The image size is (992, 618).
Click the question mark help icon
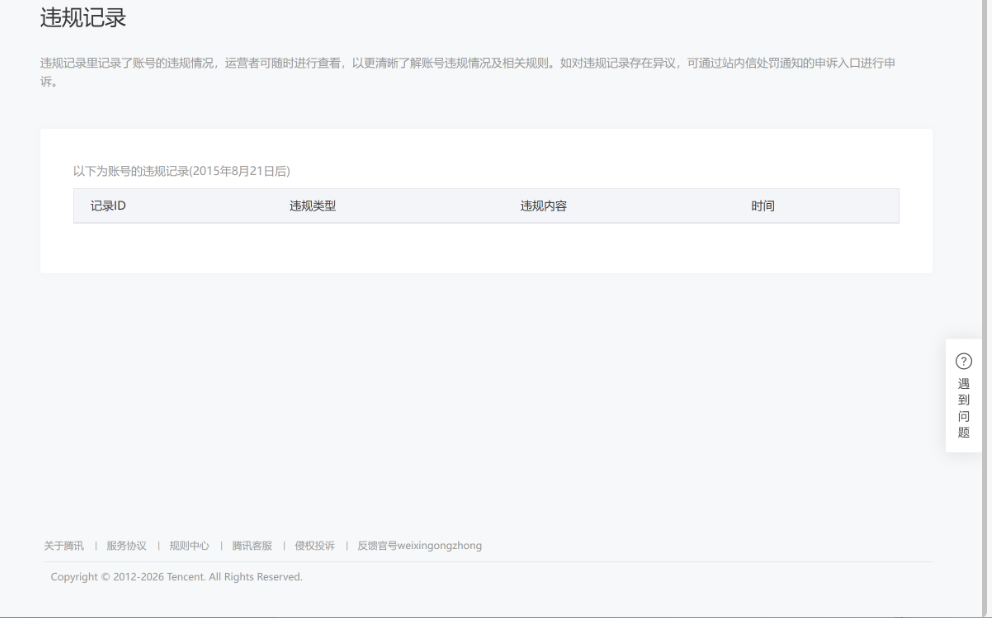coord(963,361)
